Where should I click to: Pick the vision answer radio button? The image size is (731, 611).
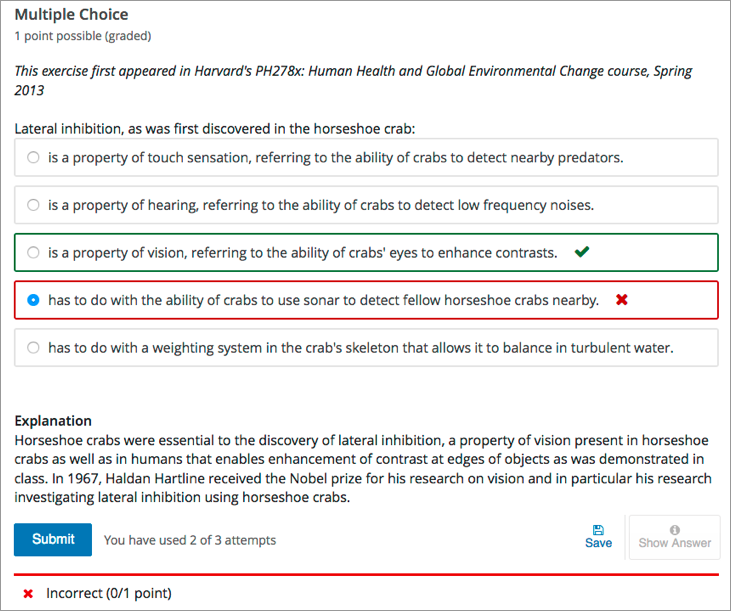[x=33, y=253]
